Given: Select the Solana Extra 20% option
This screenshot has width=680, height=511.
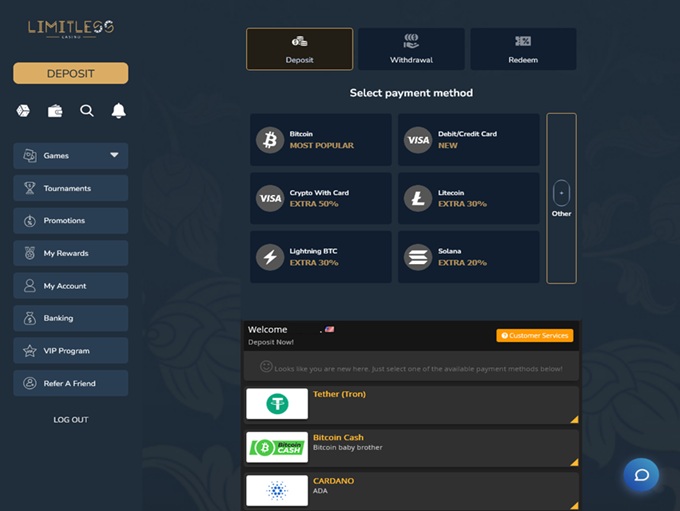Looking at the screenshot, I should click(x=468, y=257).
